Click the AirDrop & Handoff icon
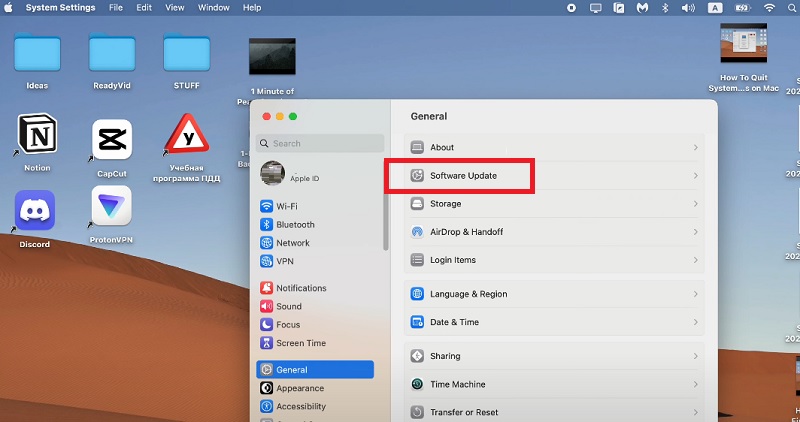The width and height of the screenshot is (800, 422). point(417,232)
